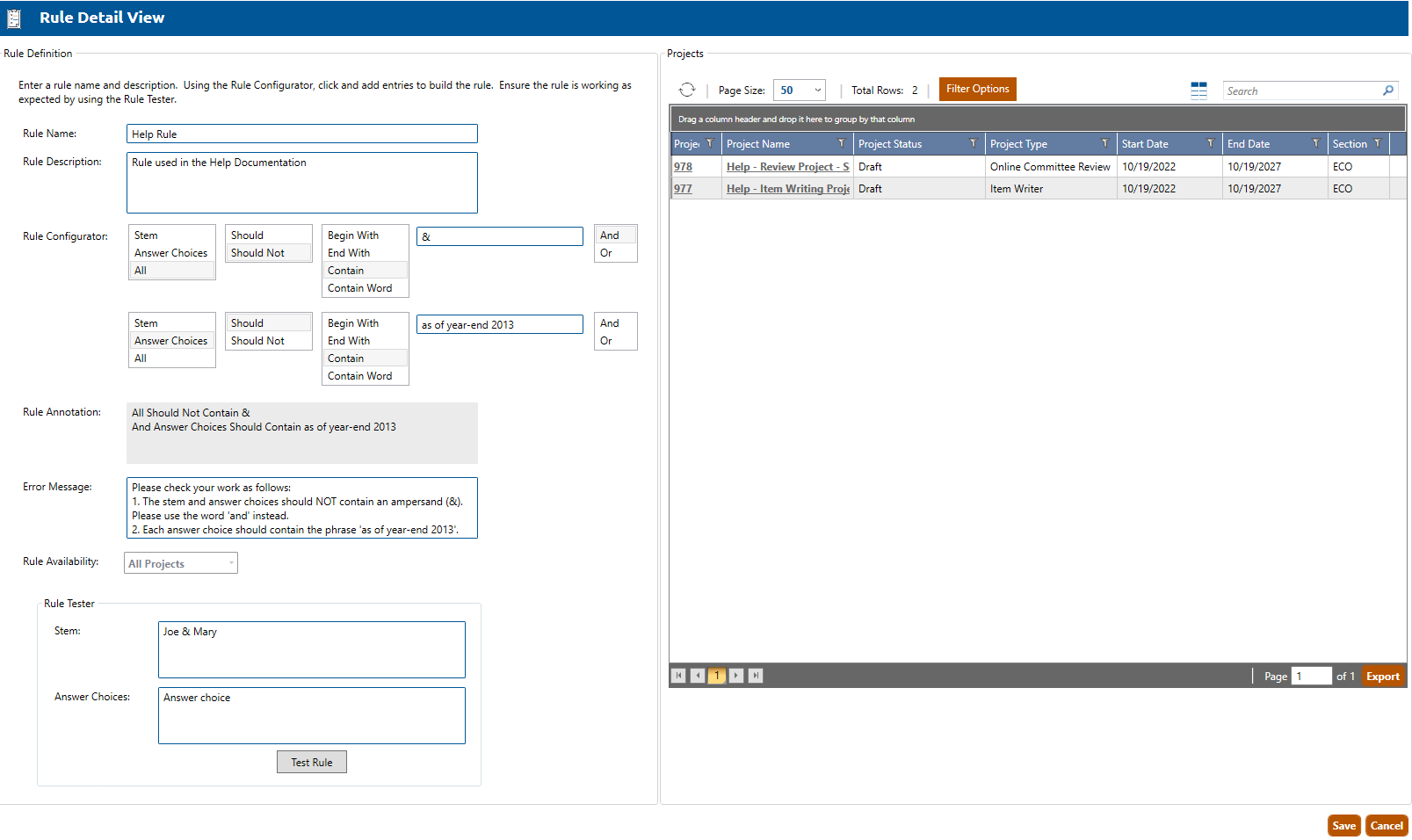Choose 'Or' in the first rule row
Viewport: 1412px width, 840px height.
coord(606,253)
